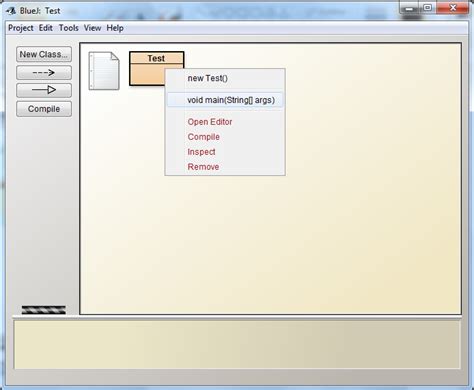Click the dashed uses-dependency arrow button
Viewport: 474px width, 390px height.
click(44, 72)
